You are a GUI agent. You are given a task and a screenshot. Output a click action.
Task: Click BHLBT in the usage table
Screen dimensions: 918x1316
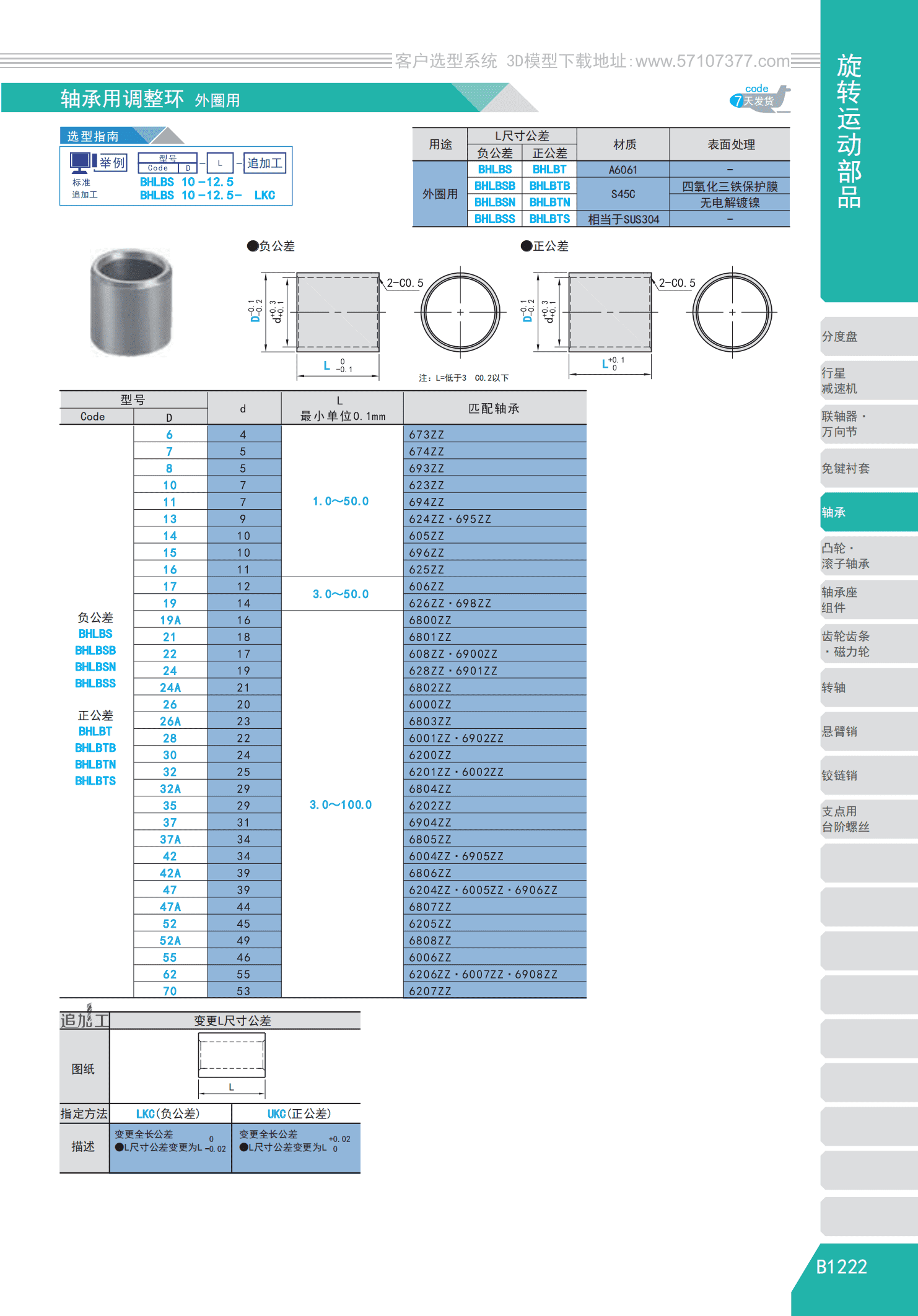[x=549, y=169]
